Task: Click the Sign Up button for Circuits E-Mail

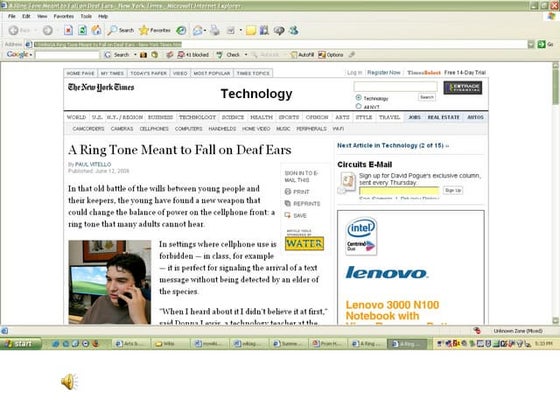Action: [453, 190]
